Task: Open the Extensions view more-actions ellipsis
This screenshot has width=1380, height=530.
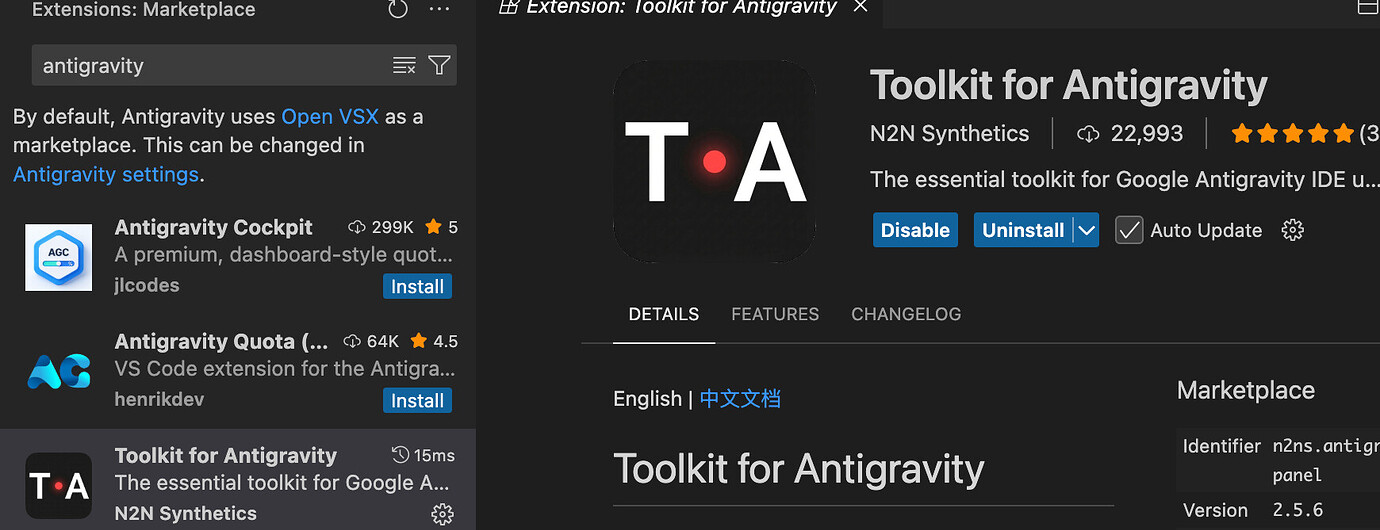Action: (439, 9)
